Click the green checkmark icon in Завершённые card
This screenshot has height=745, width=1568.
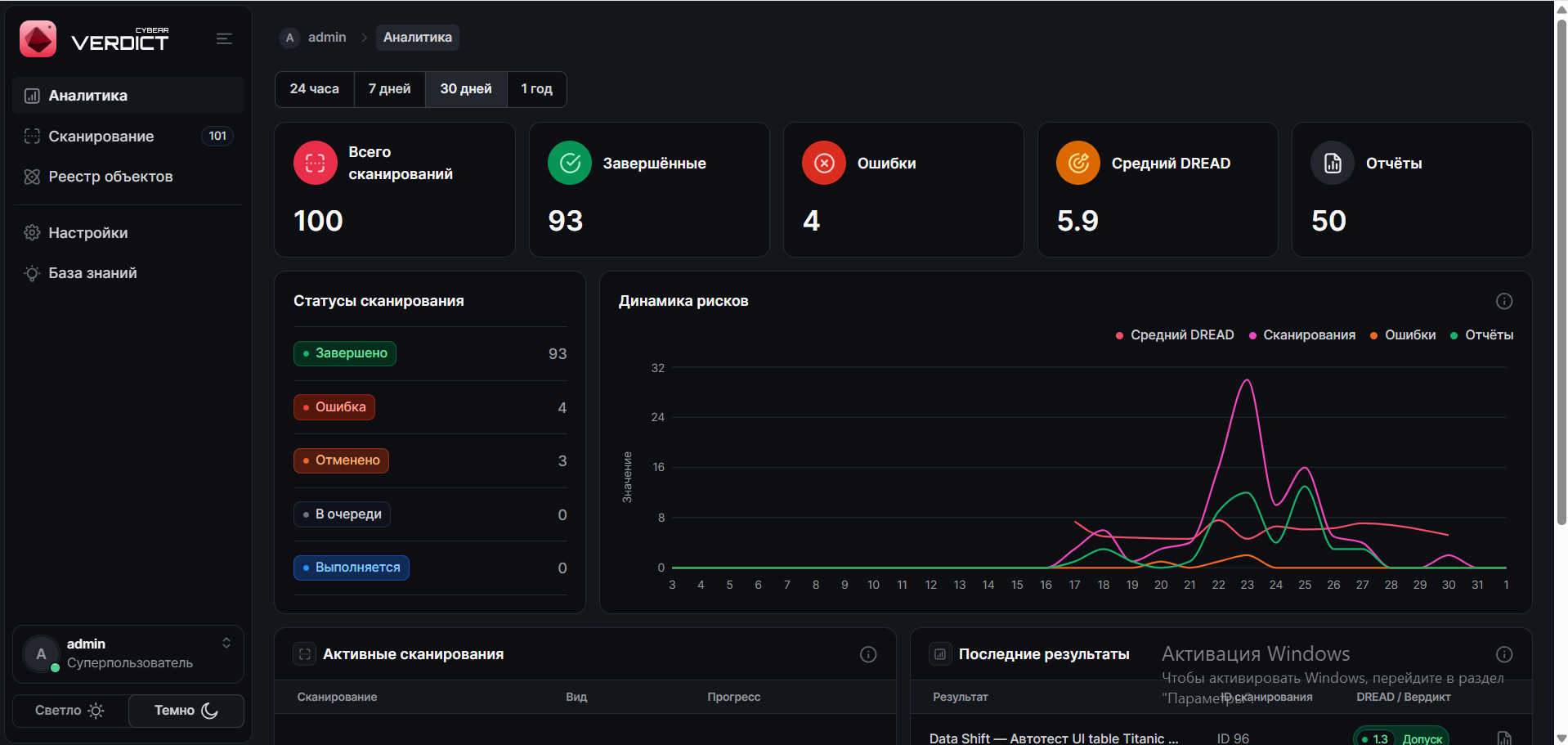[x=570, y=163]
